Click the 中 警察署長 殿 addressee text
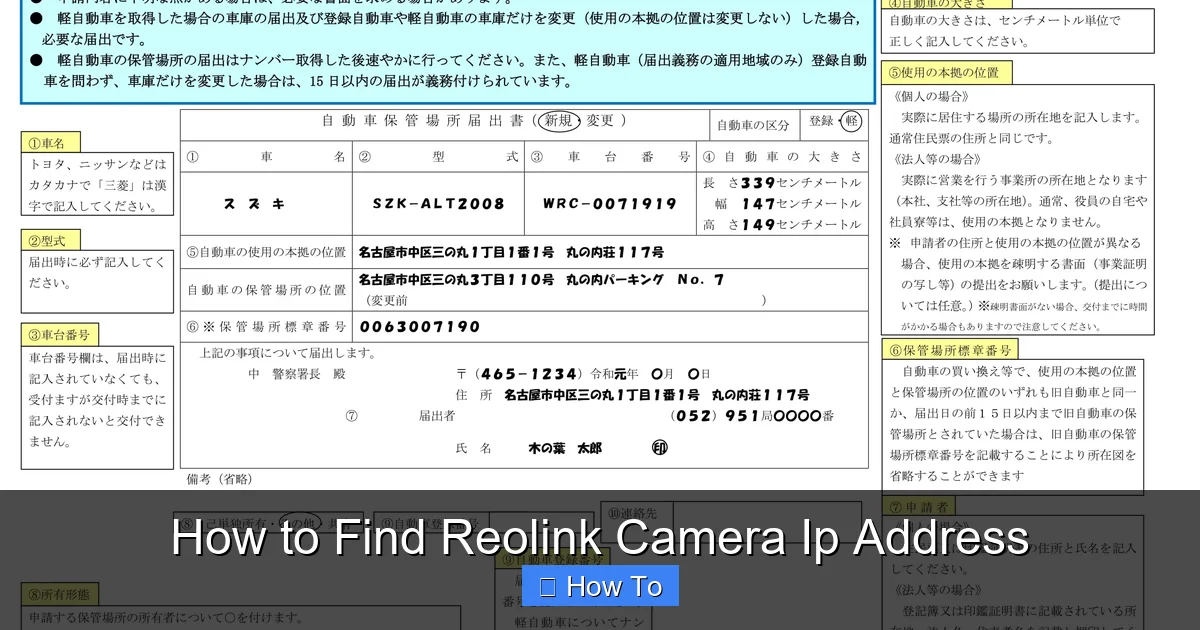Viewport: 1200px width, 630px height. [296, 374]
